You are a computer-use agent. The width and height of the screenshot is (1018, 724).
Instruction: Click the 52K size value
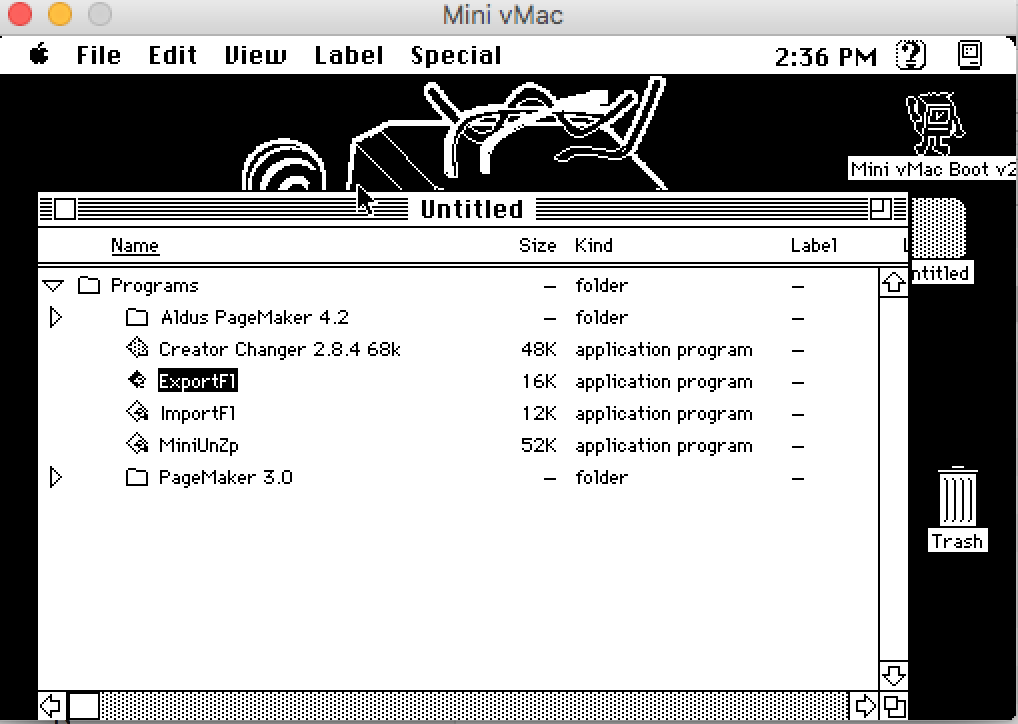tap(538, 445)
